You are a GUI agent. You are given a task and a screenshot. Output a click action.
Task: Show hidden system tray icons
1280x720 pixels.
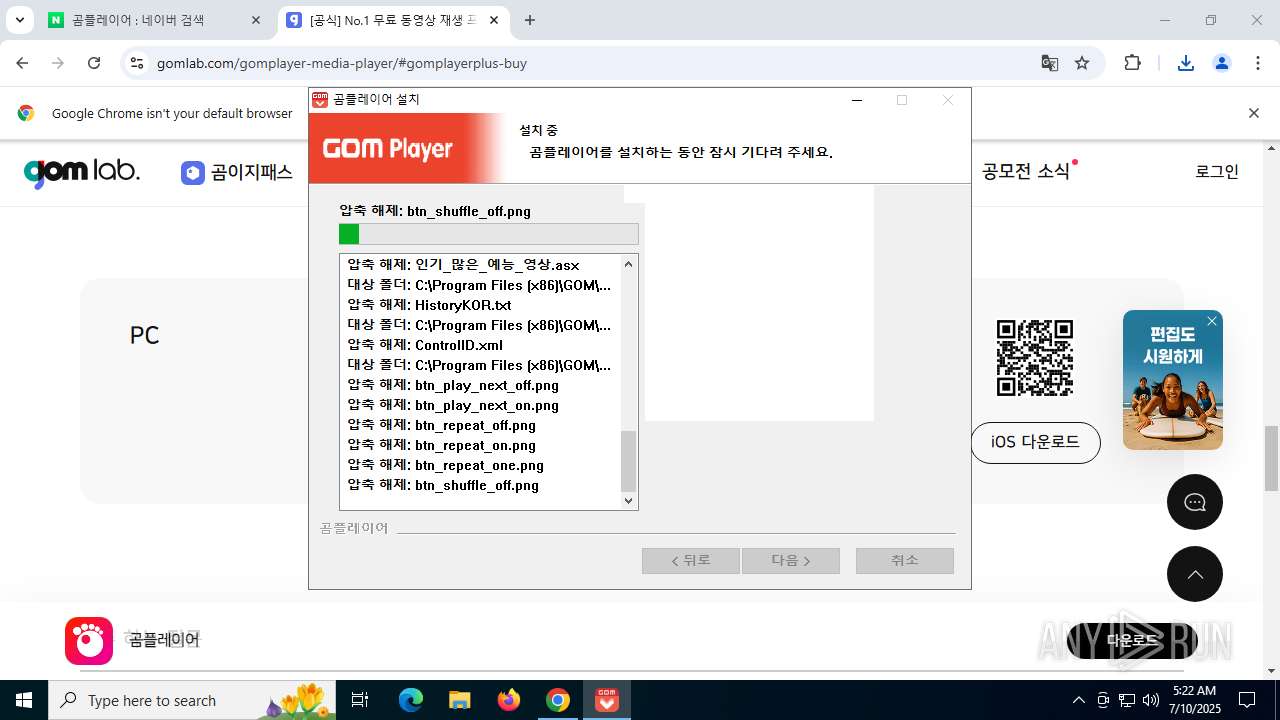(x=1078, y=700)
